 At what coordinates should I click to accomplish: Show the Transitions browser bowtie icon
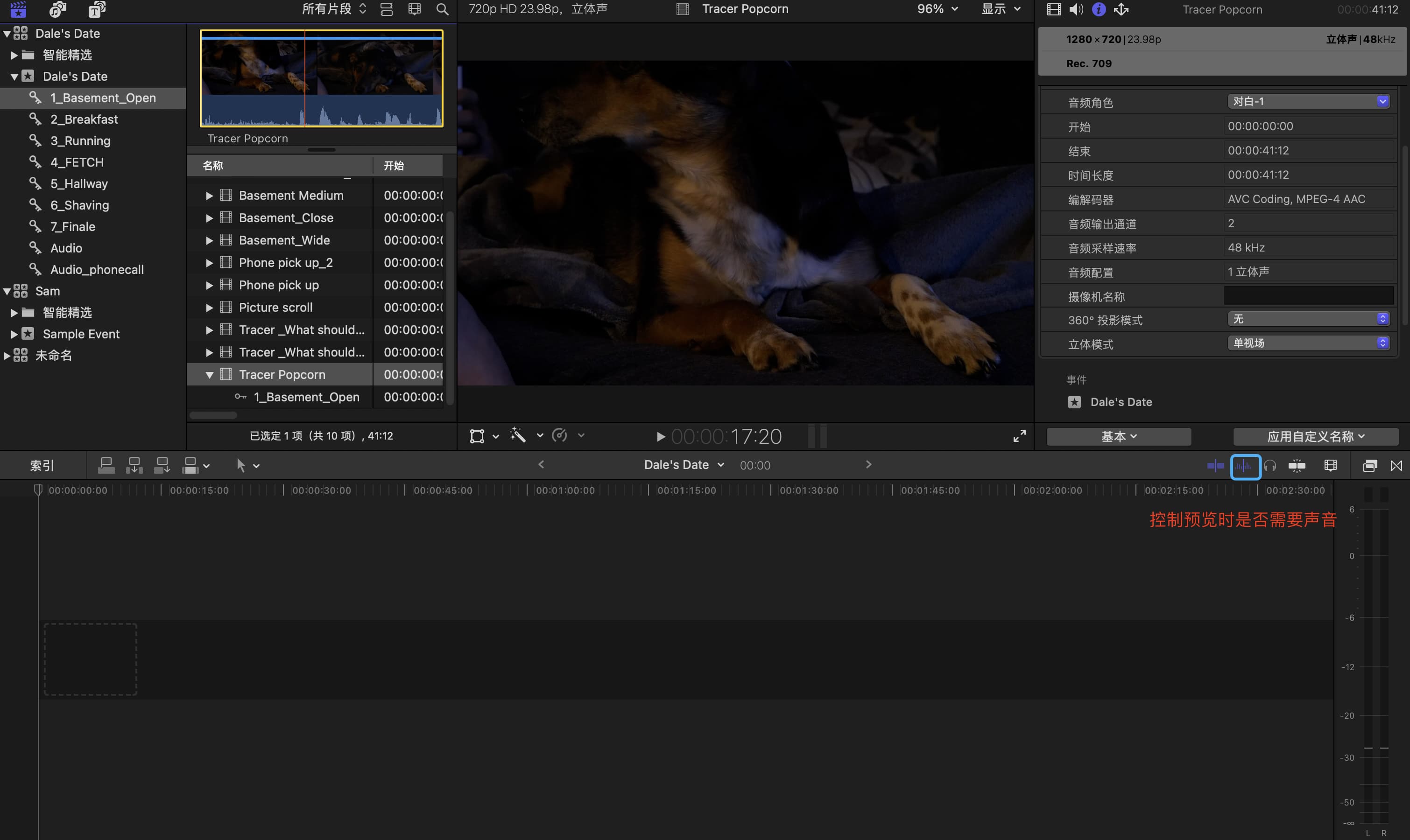[x=1396, y=466]
